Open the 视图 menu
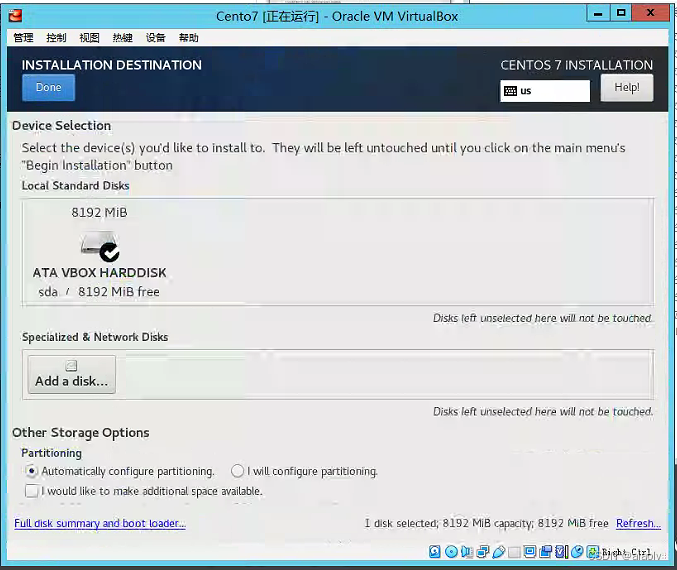This screenshot has height=570, width=677. 89,38
